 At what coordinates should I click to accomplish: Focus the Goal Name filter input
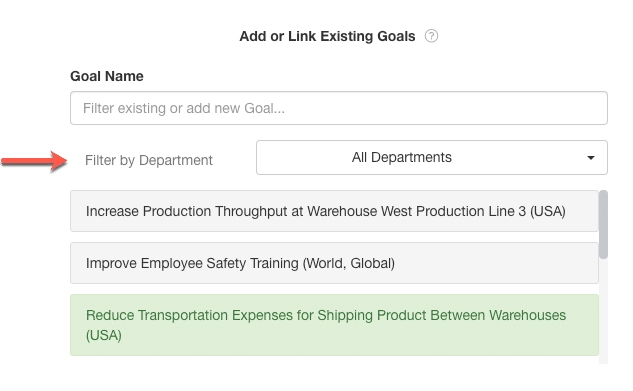tap(339, 108)
